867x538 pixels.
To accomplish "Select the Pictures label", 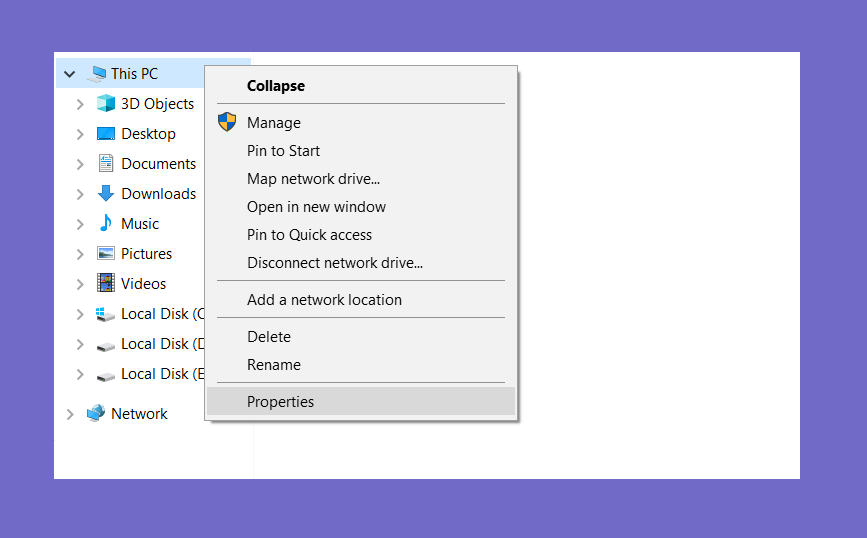I will point(147,253).
